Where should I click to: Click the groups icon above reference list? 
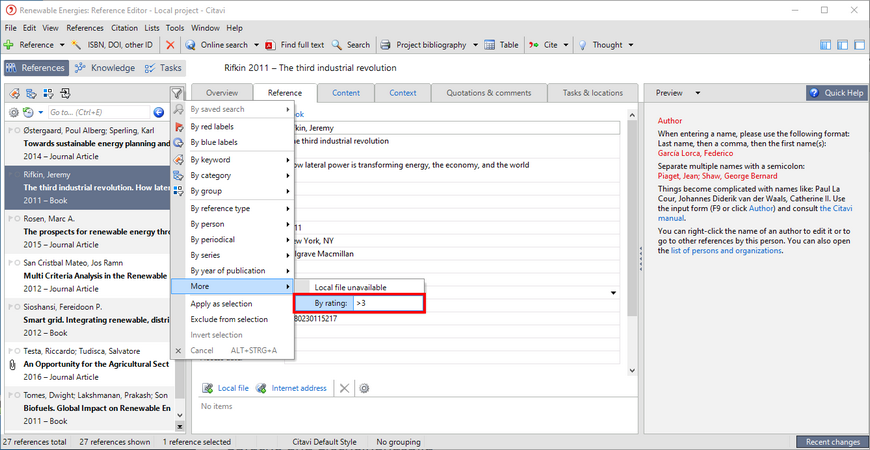point(48,93)
